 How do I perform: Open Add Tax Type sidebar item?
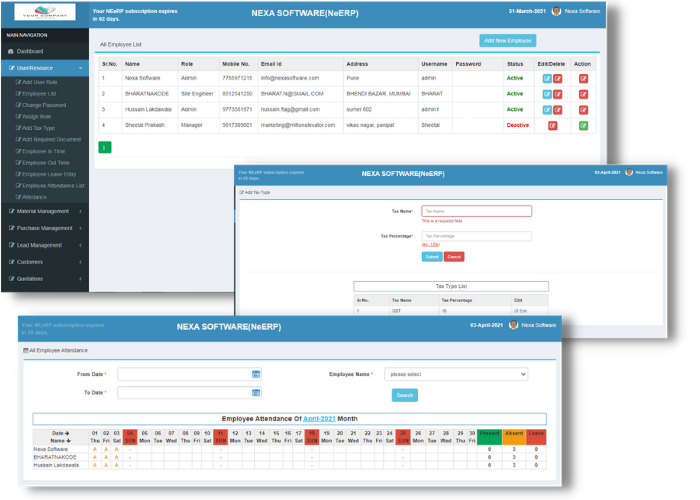(41, 128)
